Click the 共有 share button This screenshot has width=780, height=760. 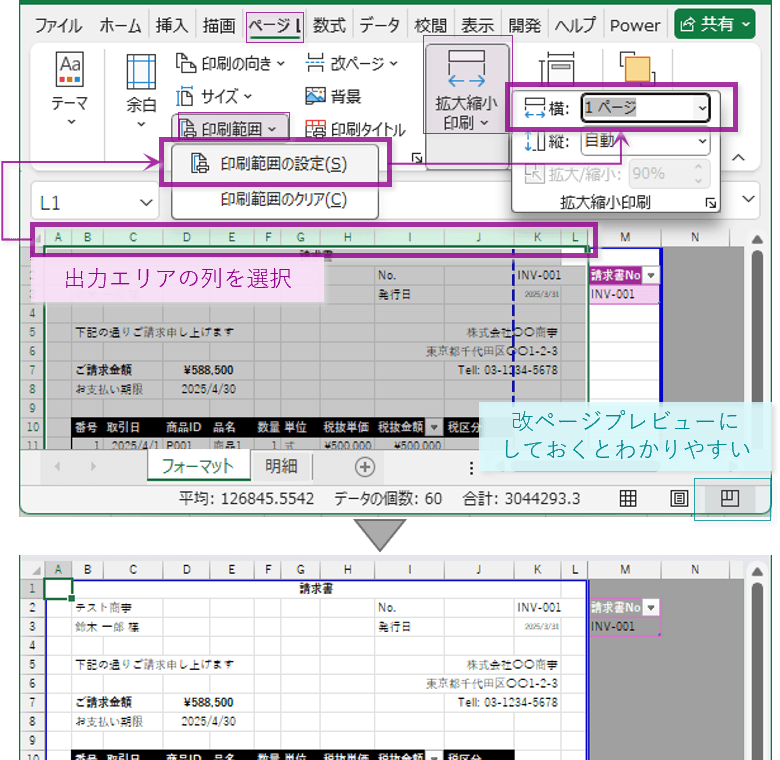coord(714,24)
